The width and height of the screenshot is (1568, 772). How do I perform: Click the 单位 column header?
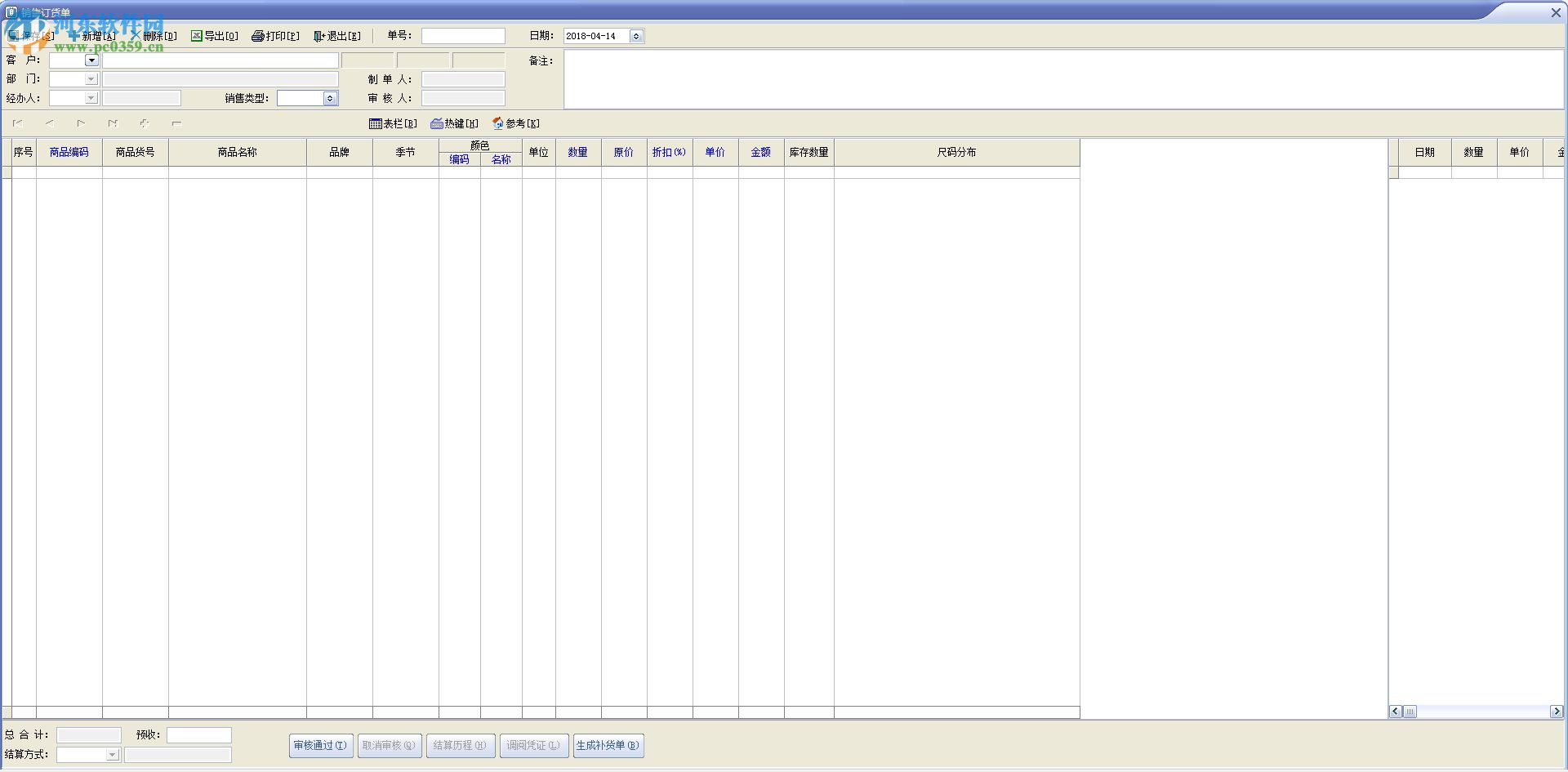point(539,153)
